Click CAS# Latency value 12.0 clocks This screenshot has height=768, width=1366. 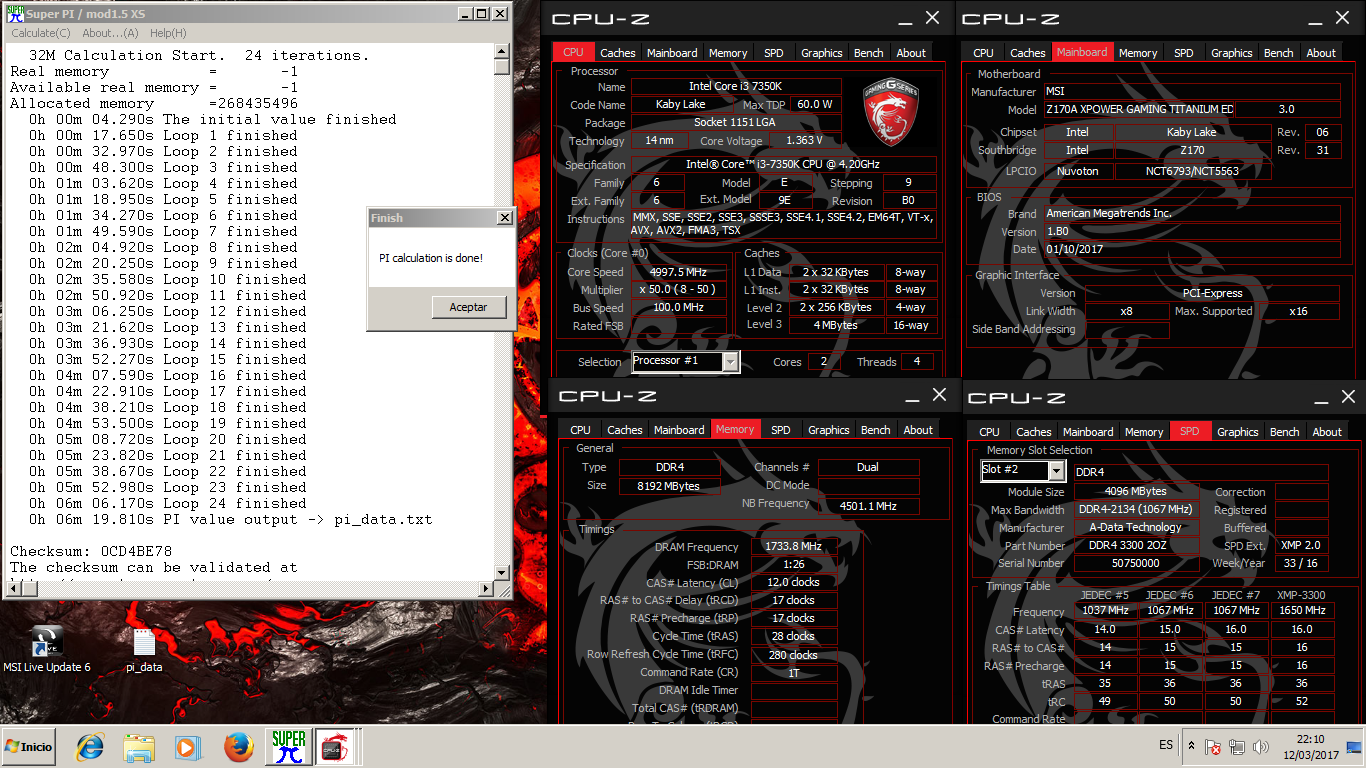coord(793,582)
